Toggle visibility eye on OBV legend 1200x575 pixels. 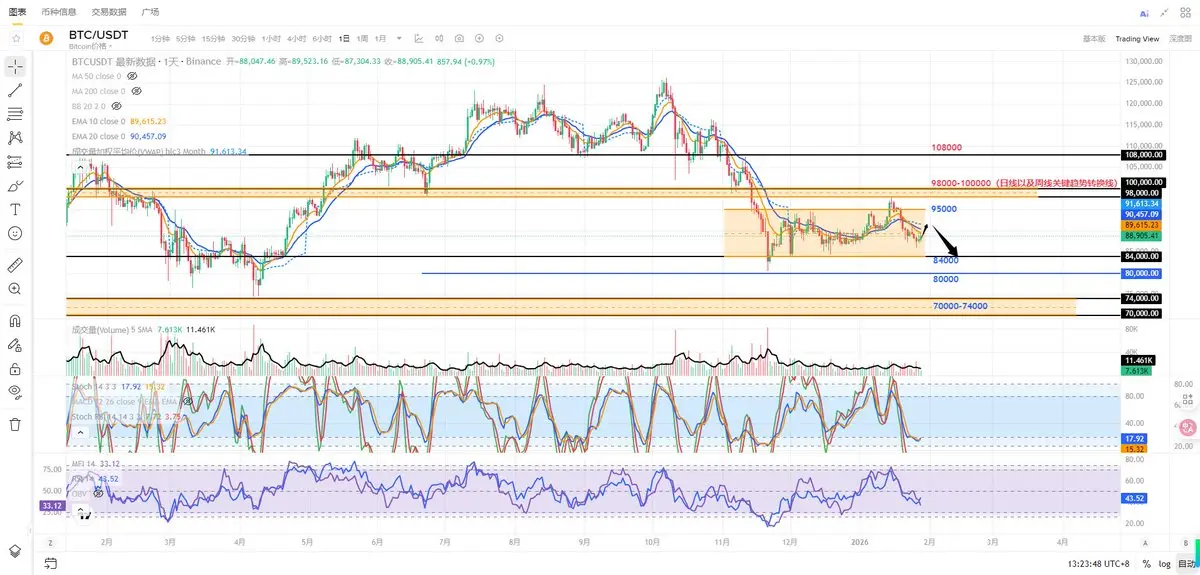pyautogui.click(x=98, y=493)
